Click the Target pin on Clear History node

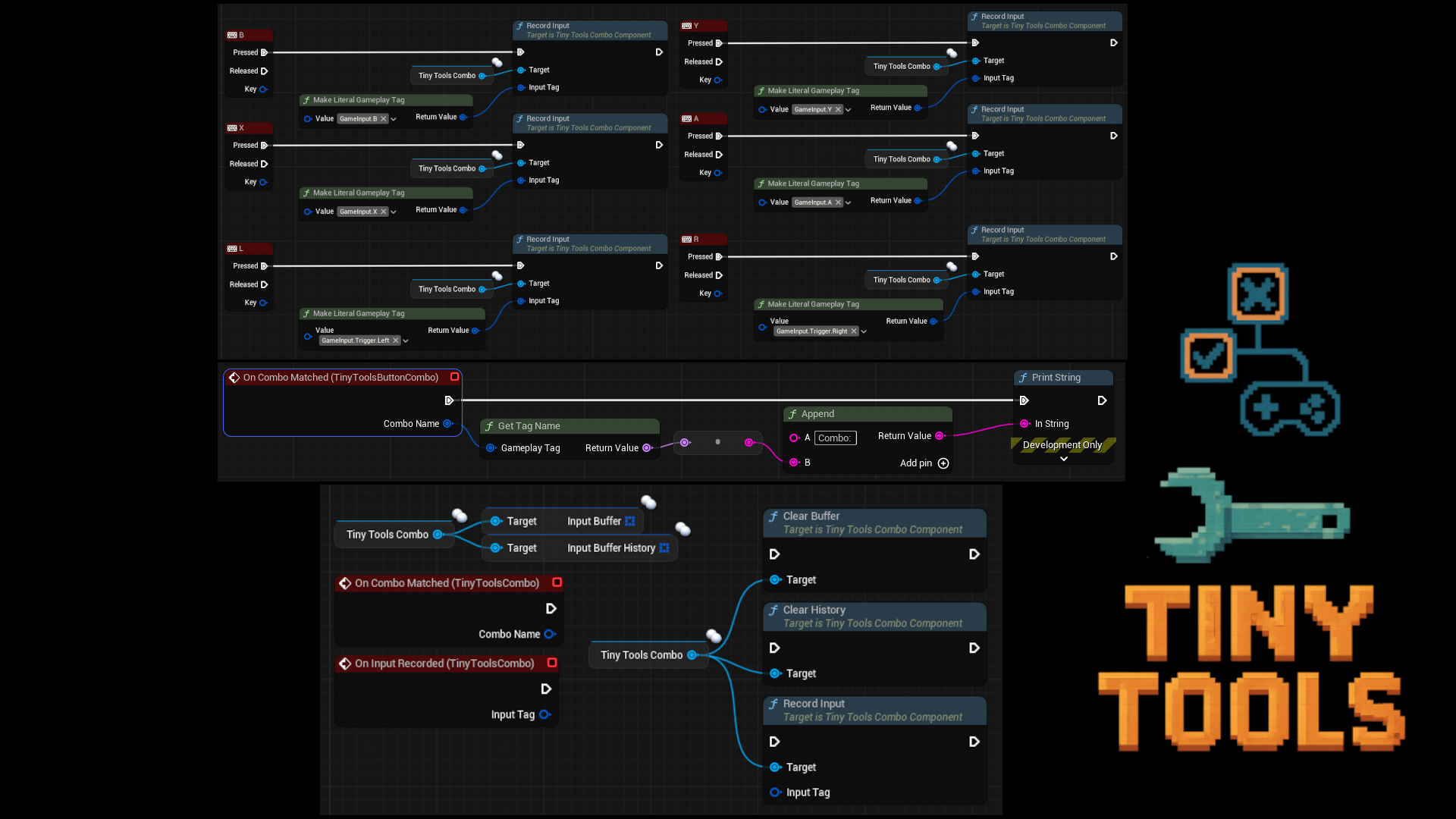[775, 673]
